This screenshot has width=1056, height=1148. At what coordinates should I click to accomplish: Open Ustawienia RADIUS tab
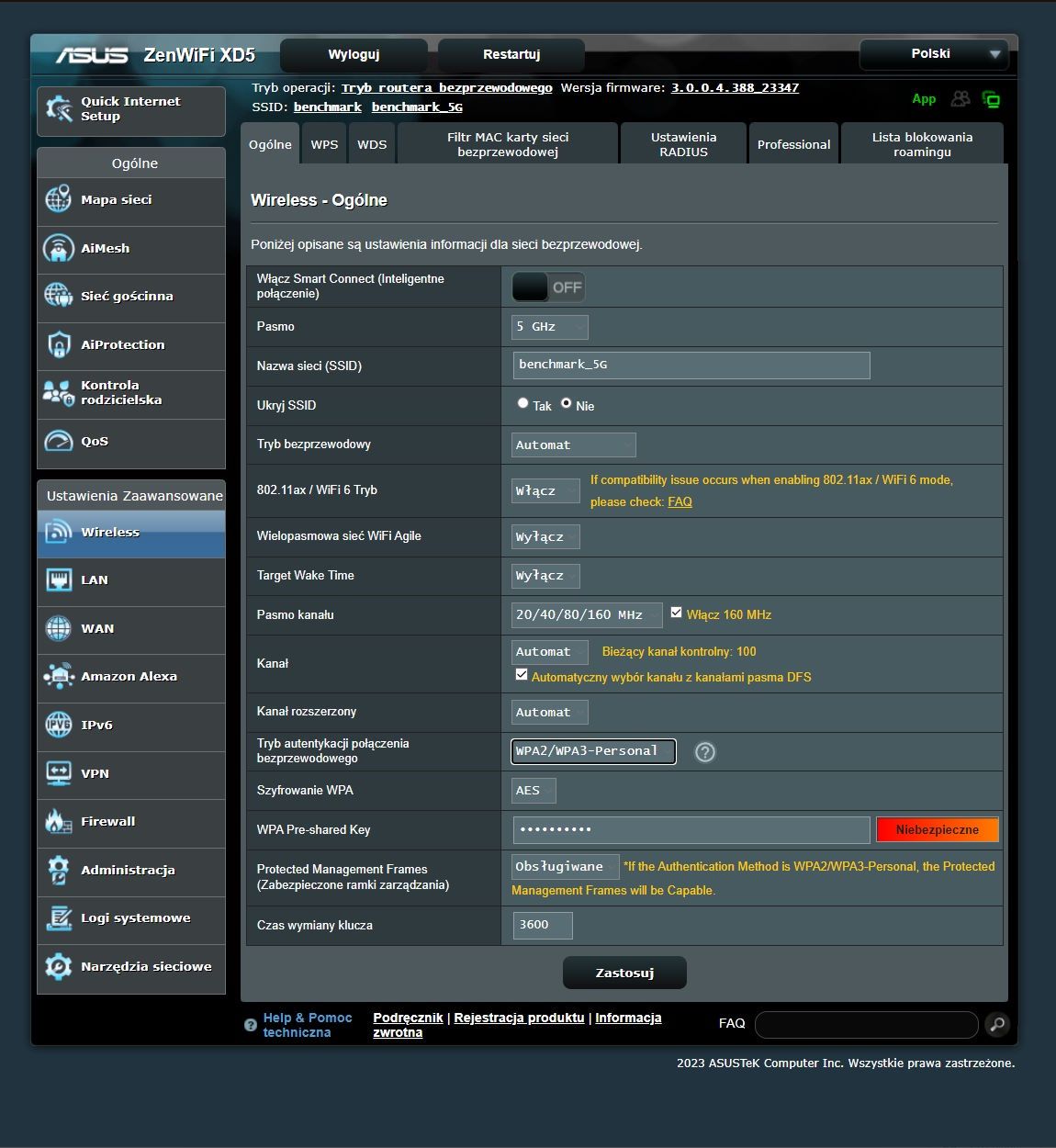pyautogui.click(x=683, y=145)
